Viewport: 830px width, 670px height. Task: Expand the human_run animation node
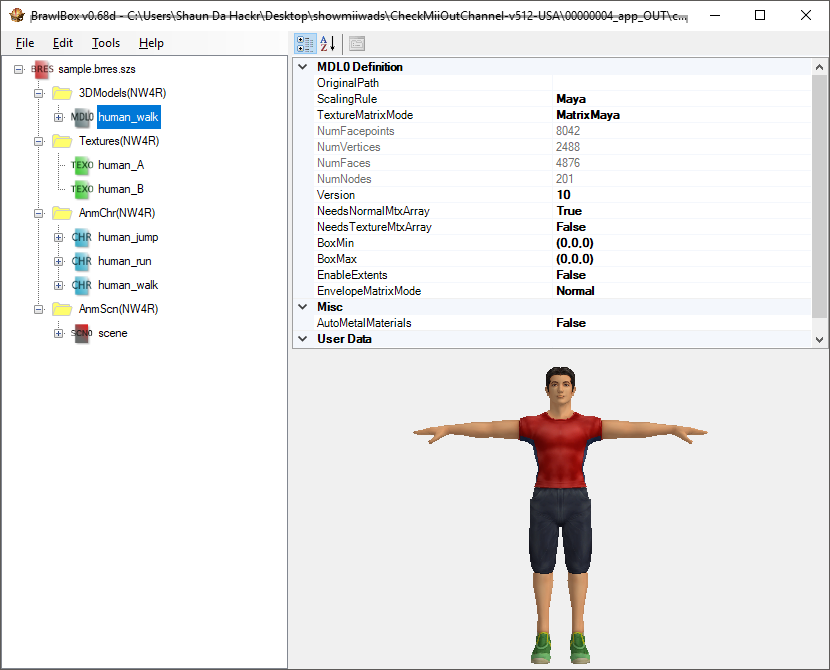[x=58, y=261]
